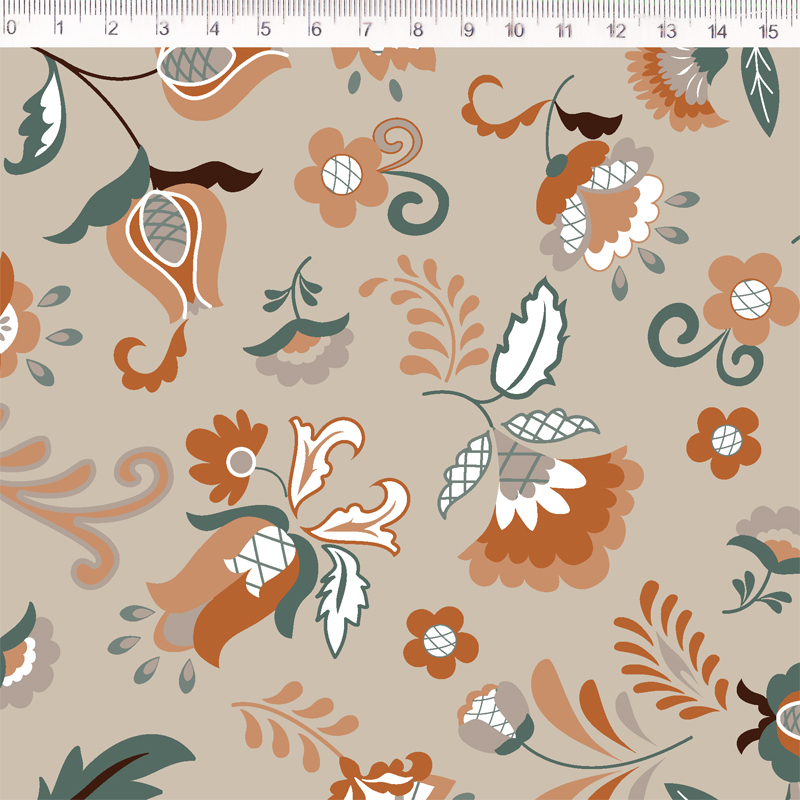Click the ruler number 9
The width and height of the screenshot is (800, 800).
click(x=468, y=30)
